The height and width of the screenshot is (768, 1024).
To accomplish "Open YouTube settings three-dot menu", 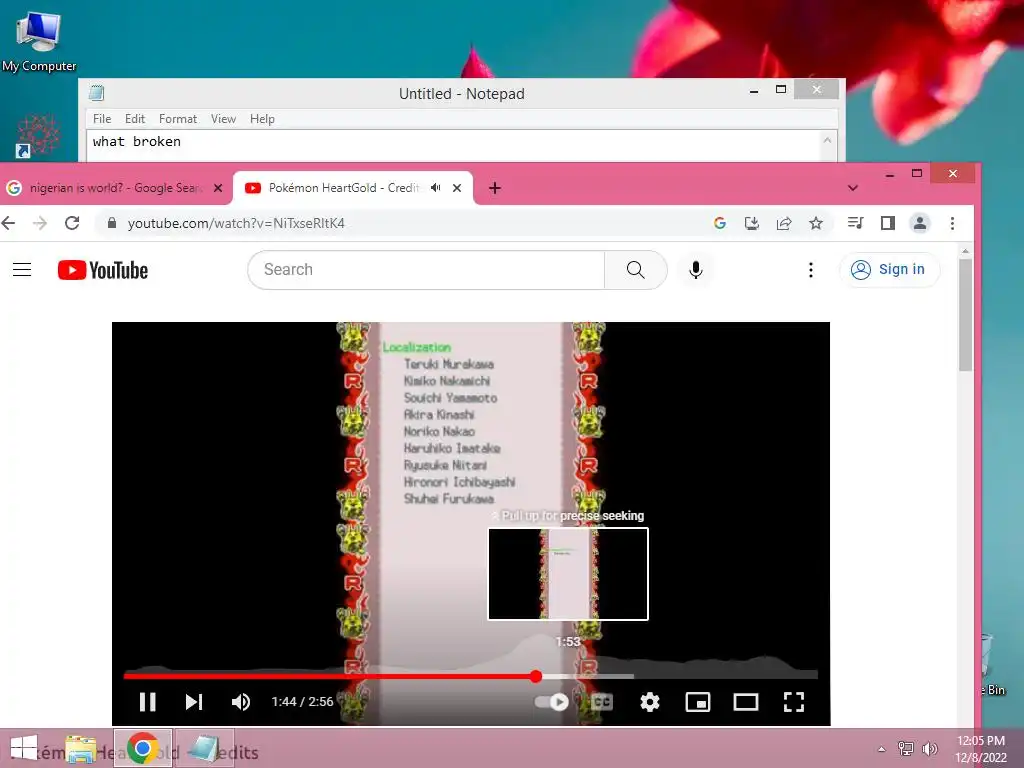I will pos(810,270).
